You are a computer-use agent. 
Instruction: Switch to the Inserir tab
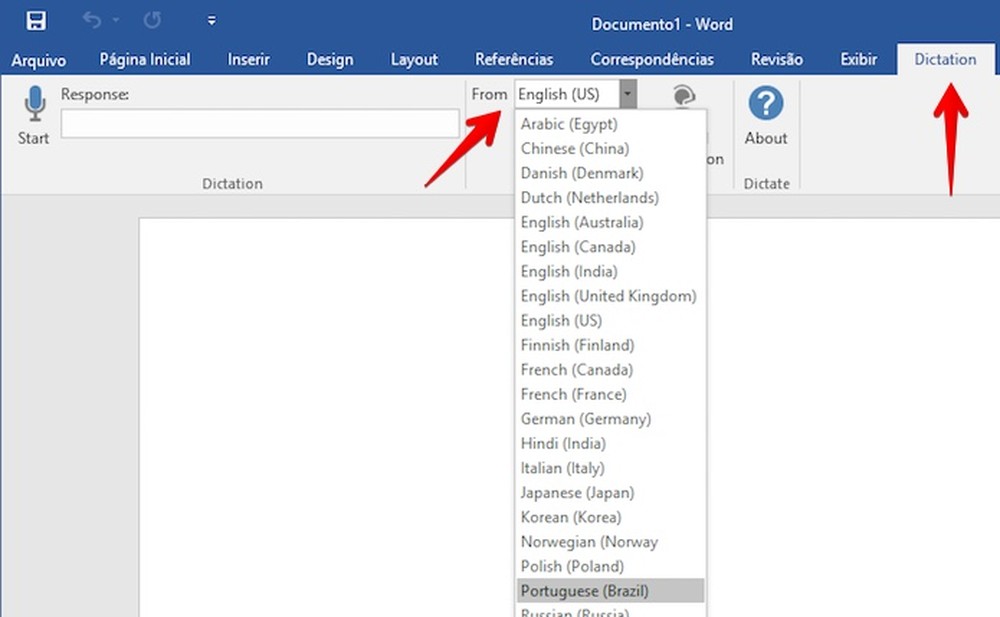coord(248,59)
